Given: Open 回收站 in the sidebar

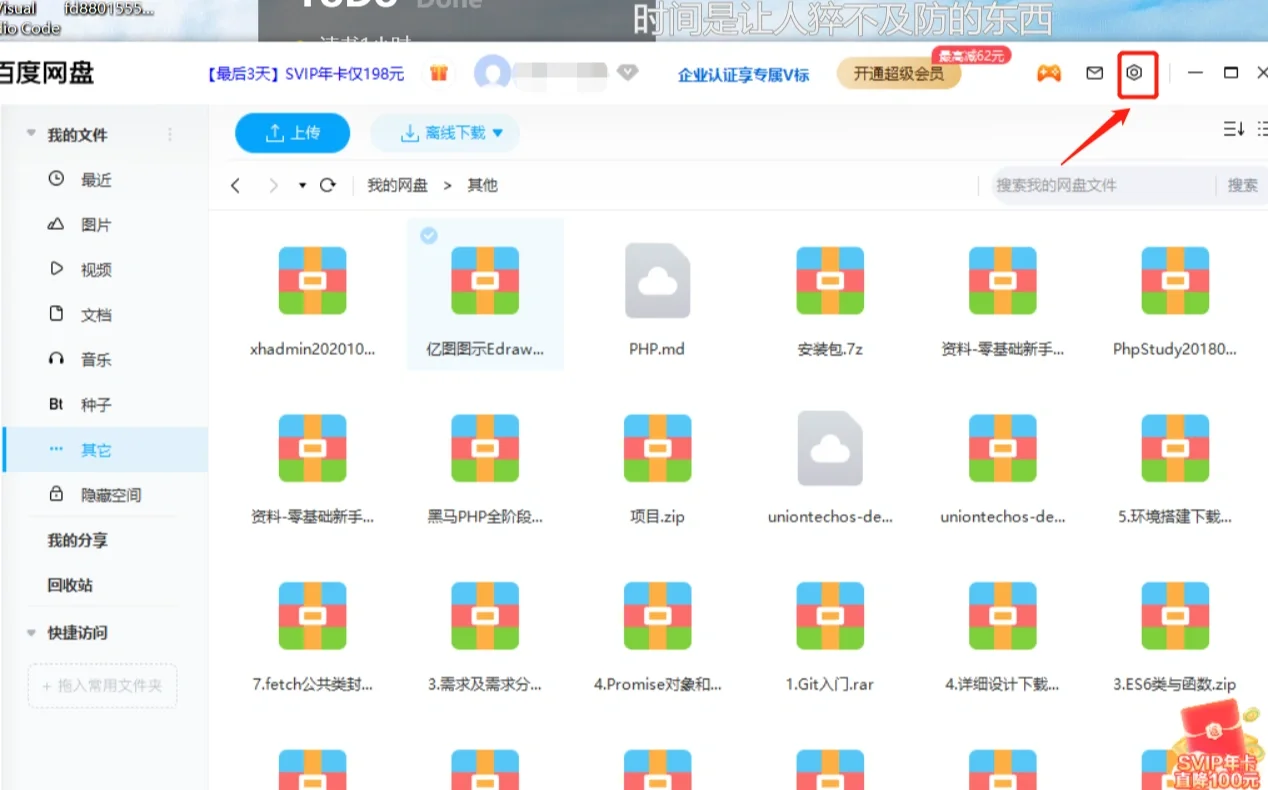Looking at the screenshot, I should [70, 584].
